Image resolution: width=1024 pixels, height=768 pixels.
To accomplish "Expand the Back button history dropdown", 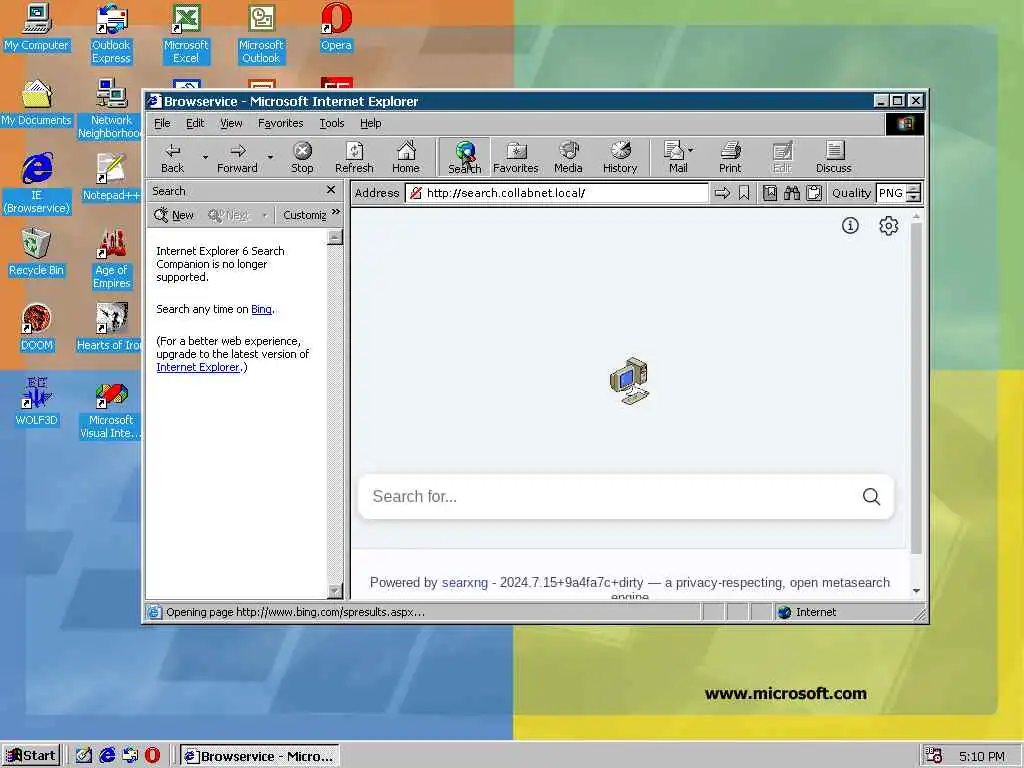I will point(205,157).
